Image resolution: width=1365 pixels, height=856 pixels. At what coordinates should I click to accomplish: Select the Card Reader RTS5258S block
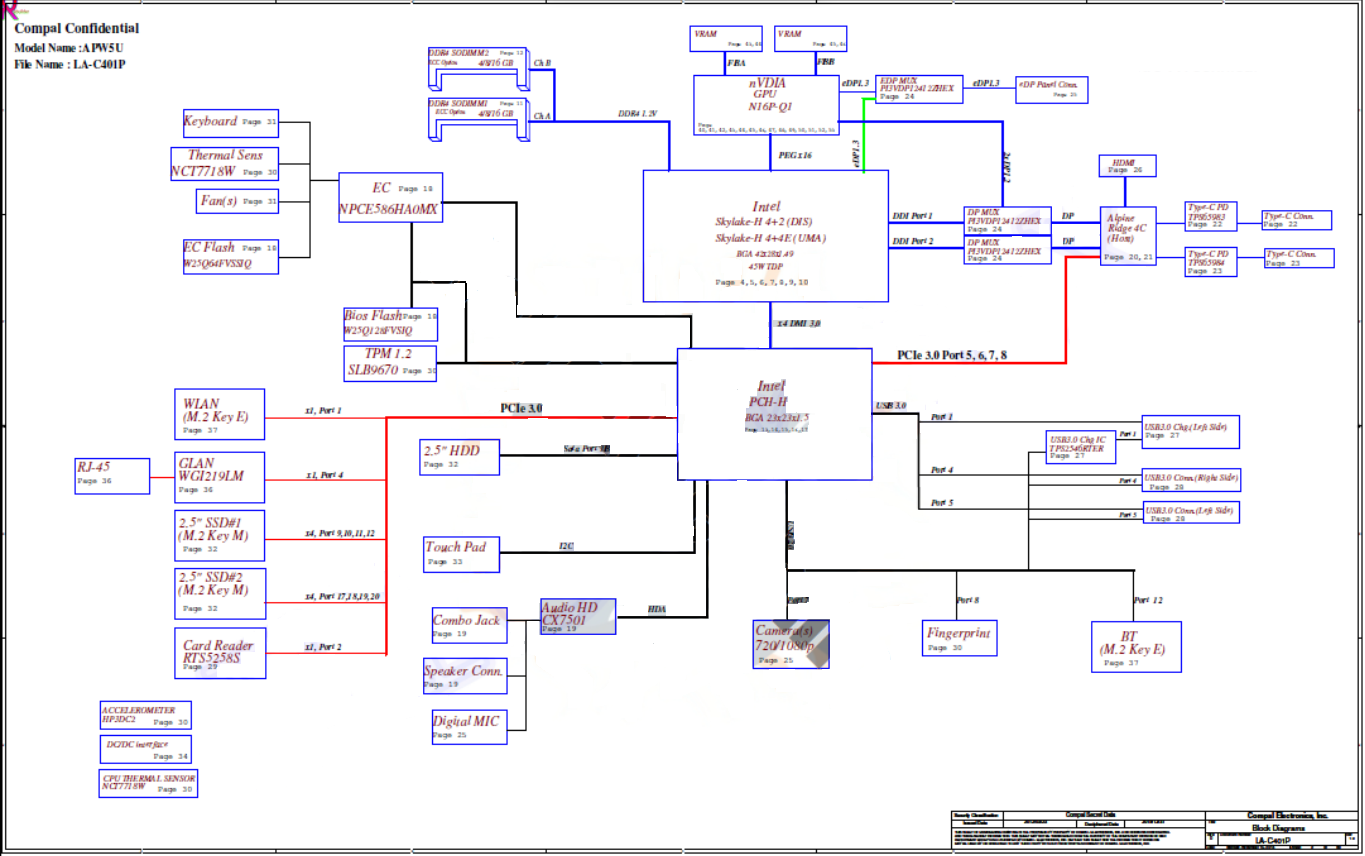(x=222, y=654)
